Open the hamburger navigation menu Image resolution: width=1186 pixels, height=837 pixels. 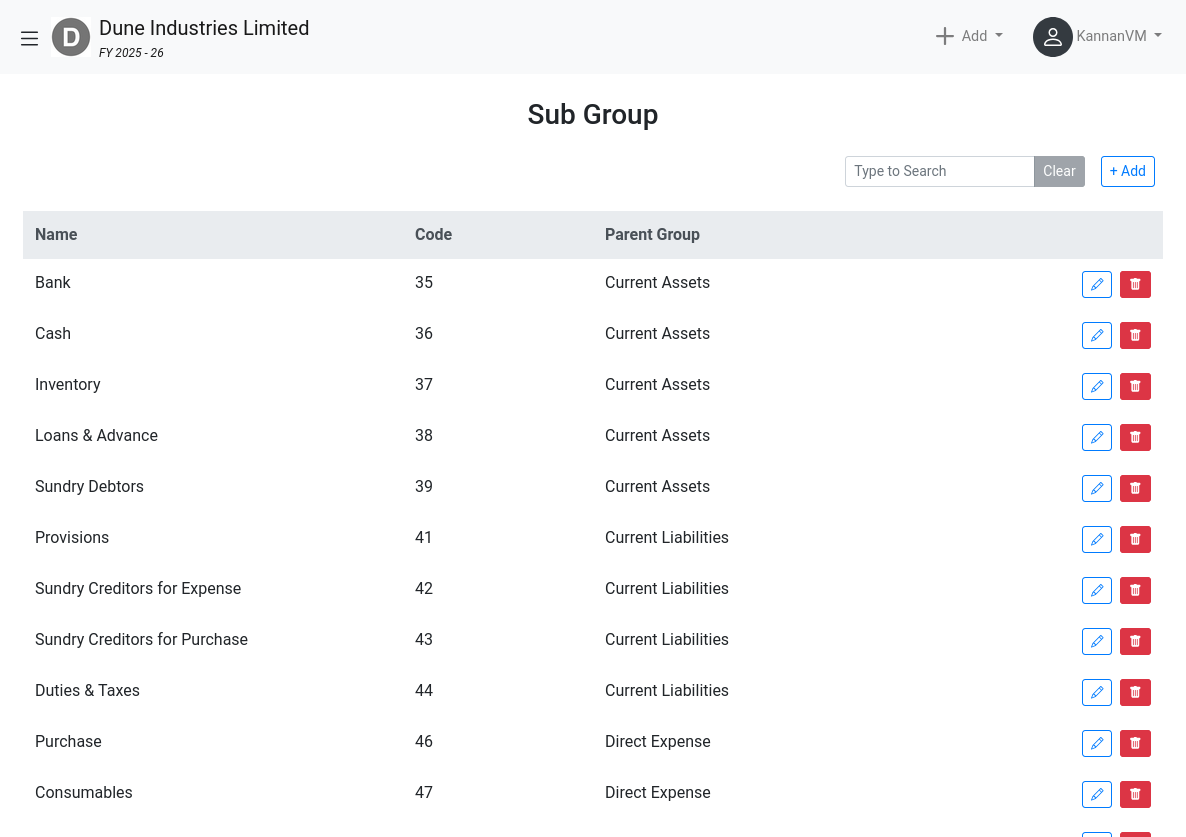[29, 38]
